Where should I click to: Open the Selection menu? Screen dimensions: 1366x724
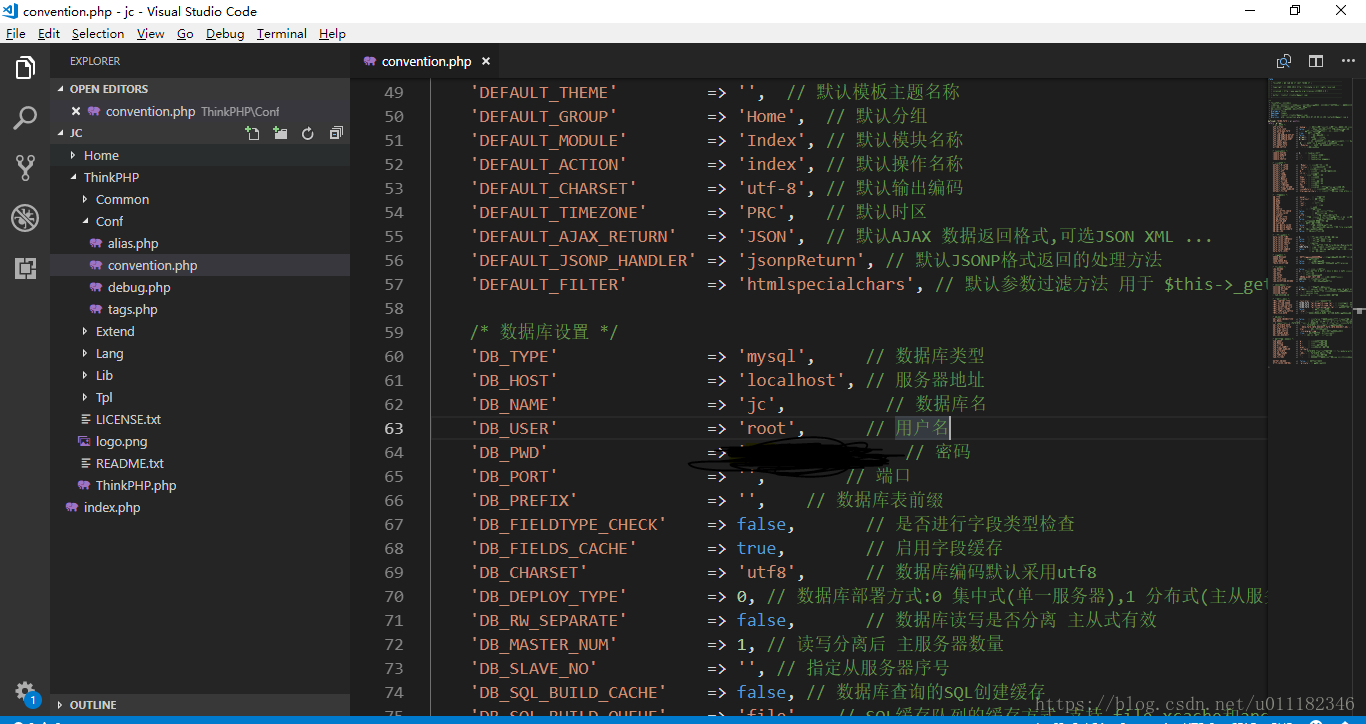[x=98, y=33]
